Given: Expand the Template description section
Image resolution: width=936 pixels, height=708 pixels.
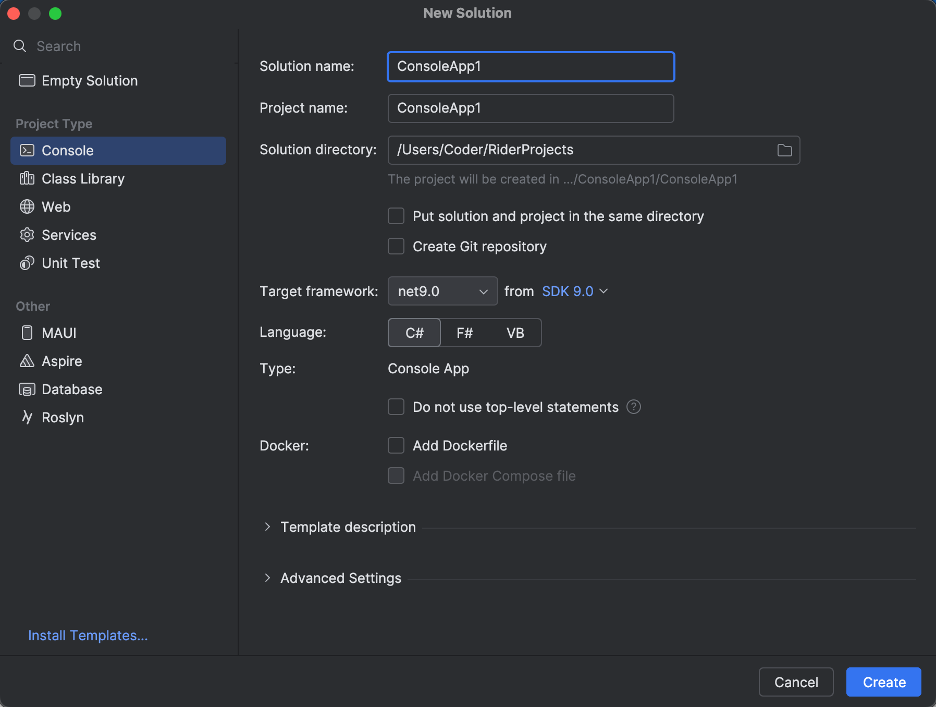Looking at the screenshot, I should pyautogui.click(x=267, y=527).
